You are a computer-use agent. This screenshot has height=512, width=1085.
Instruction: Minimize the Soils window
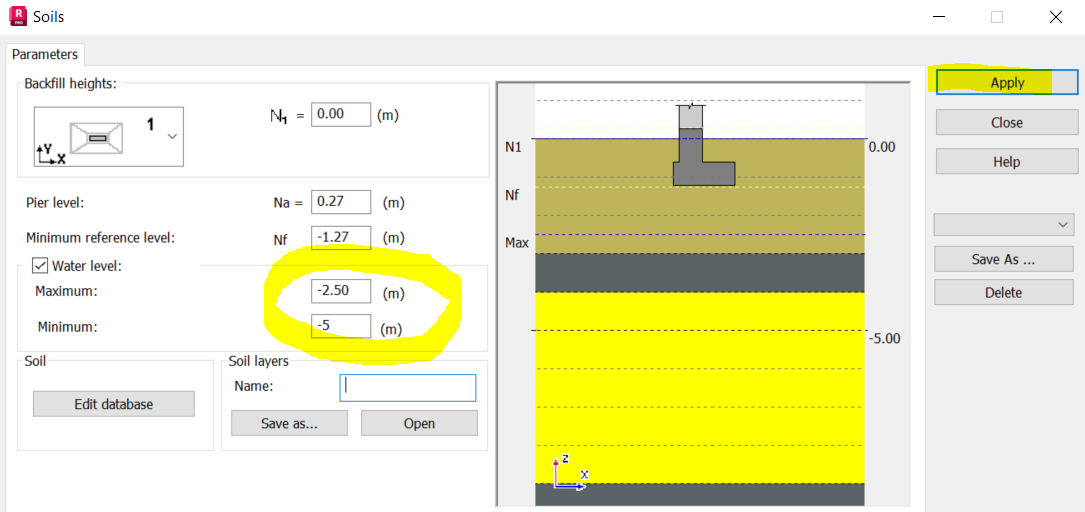939,17
